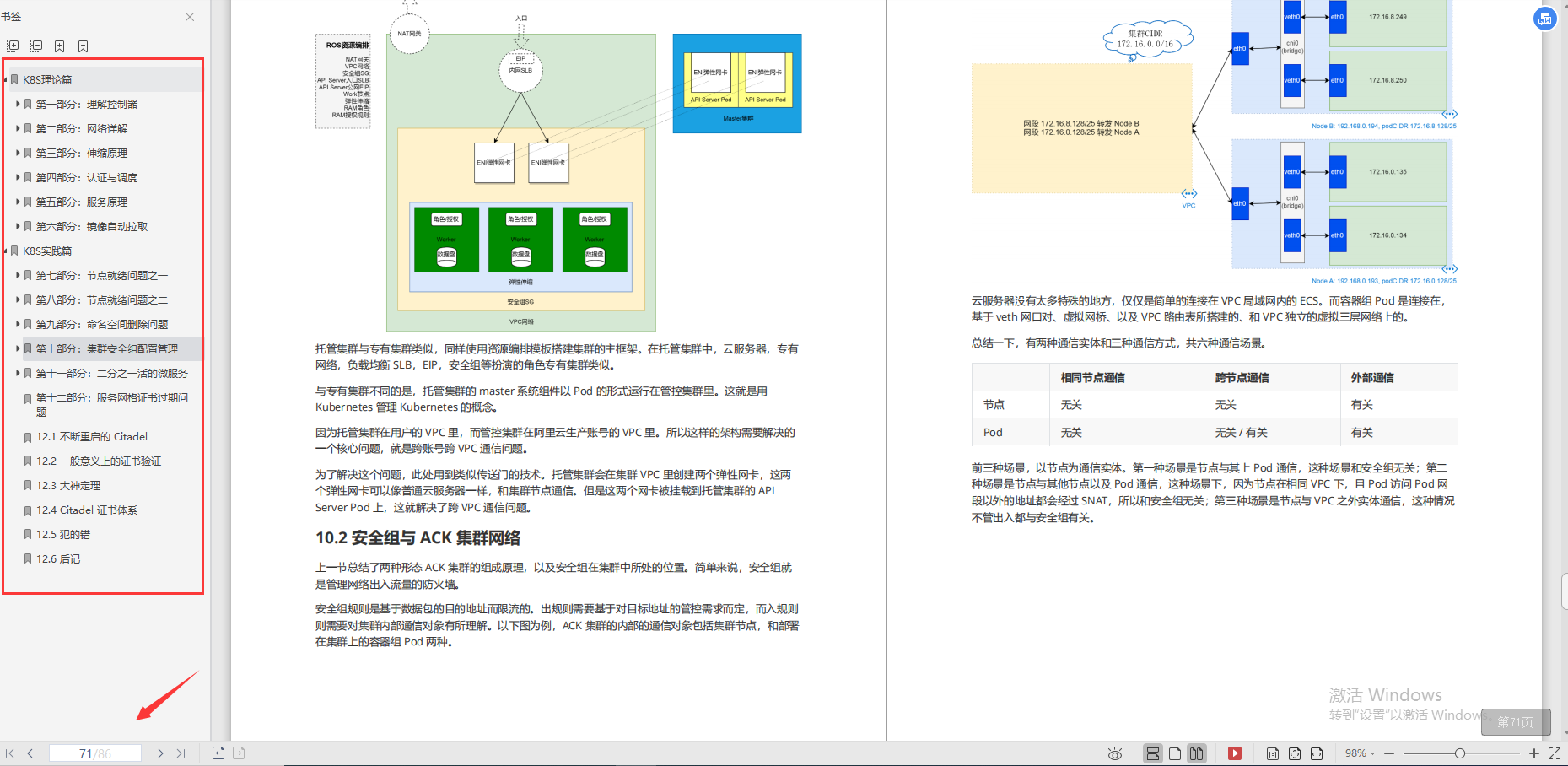1568x766 pixels.
Task: Click table header 外部通信
Action: coord(1372,378)
